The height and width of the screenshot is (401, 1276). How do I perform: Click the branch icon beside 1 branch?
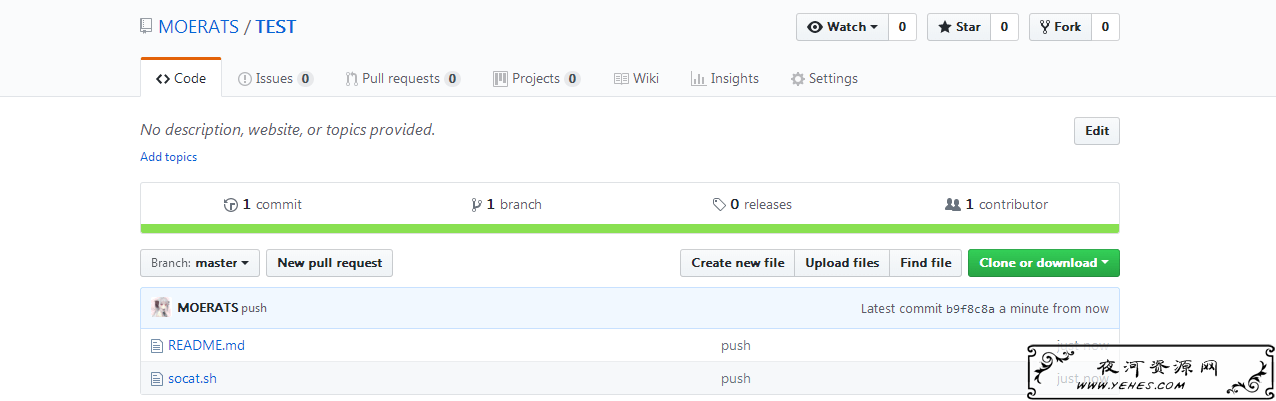[x=476, y=204]
